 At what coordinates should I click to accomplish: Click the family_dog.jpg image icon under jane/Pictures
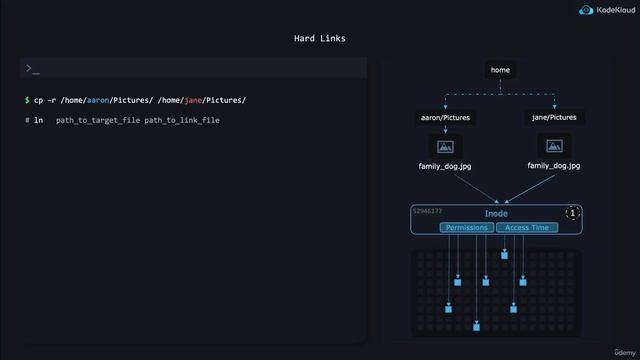(554, 146)
